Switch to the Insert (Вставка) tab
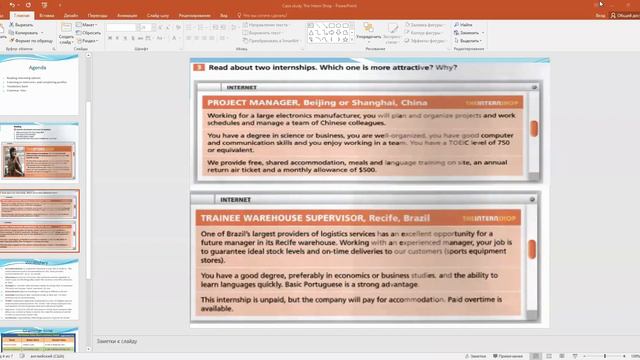This screenshot has height=360, width=640. coord(47,16)
